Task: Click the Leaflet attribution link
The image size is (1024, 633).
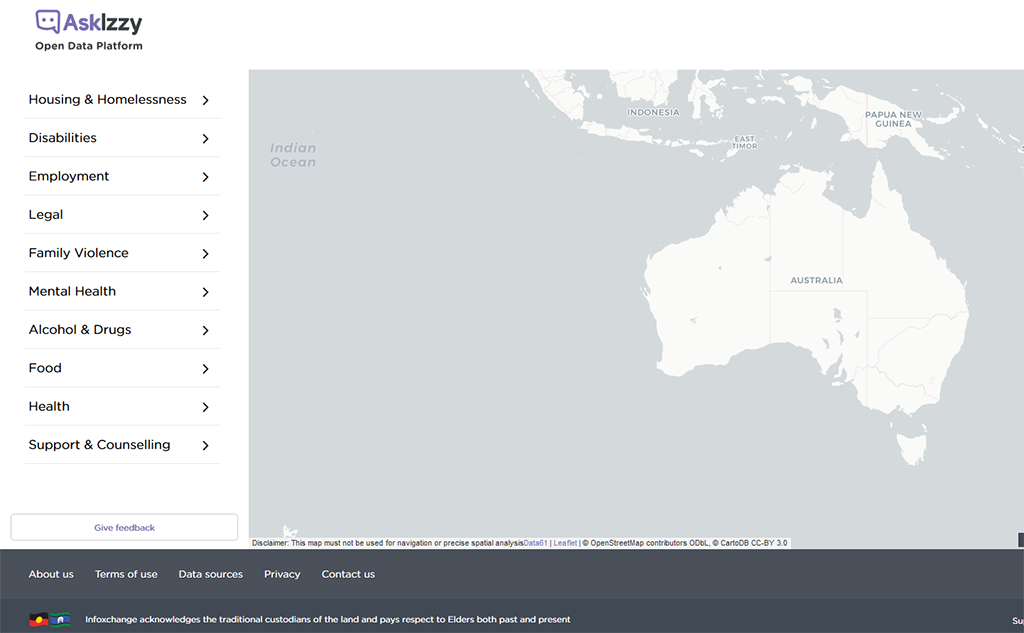Action: (565, 543)
